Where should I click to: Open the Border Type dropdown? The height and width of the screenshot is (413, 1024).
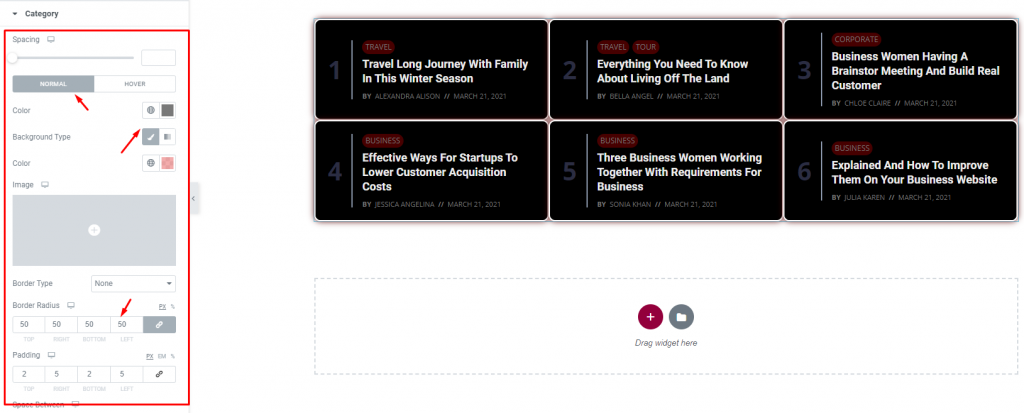133,284
